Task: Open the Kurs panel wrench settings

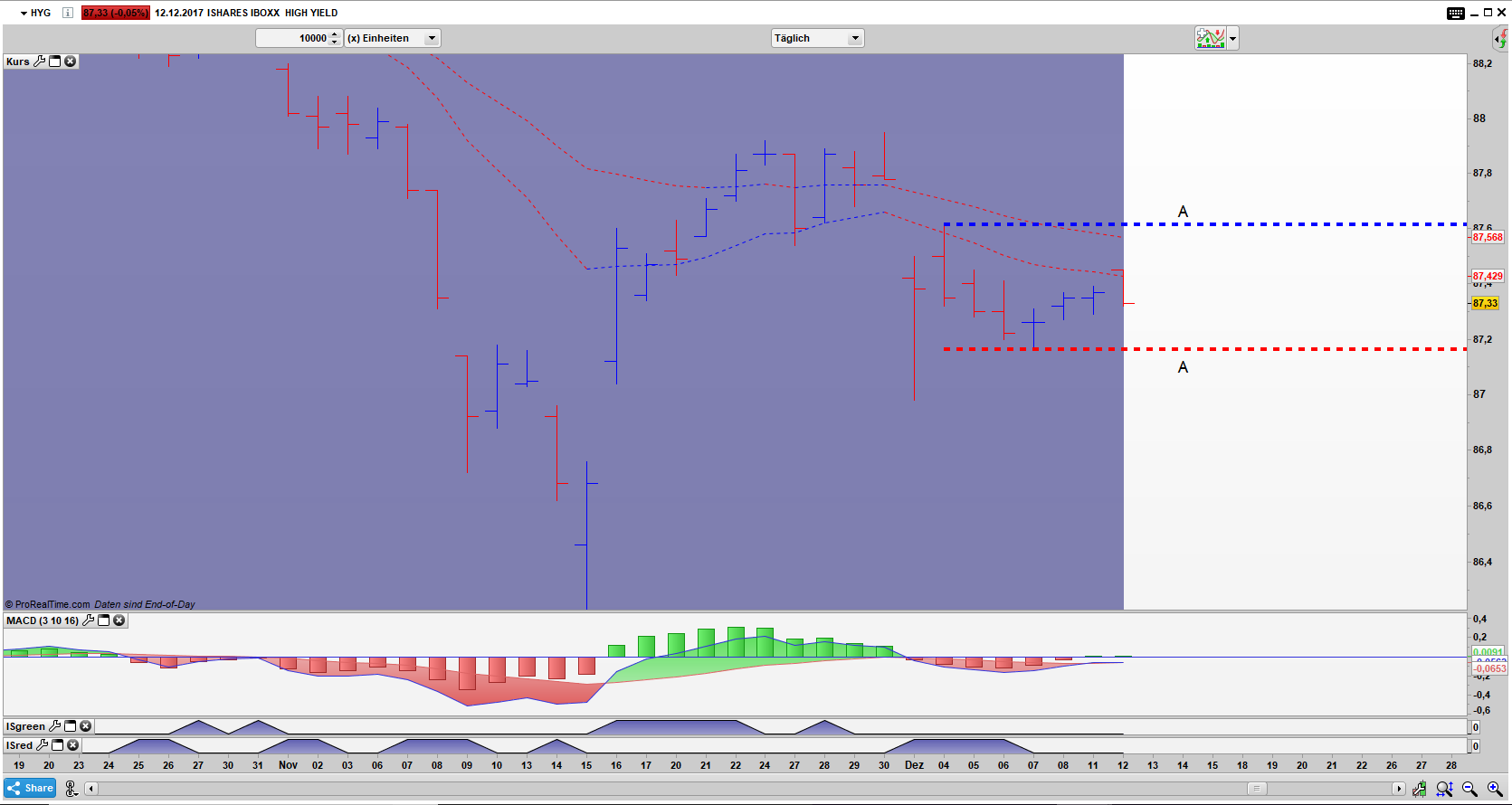Action: (39, 62)
